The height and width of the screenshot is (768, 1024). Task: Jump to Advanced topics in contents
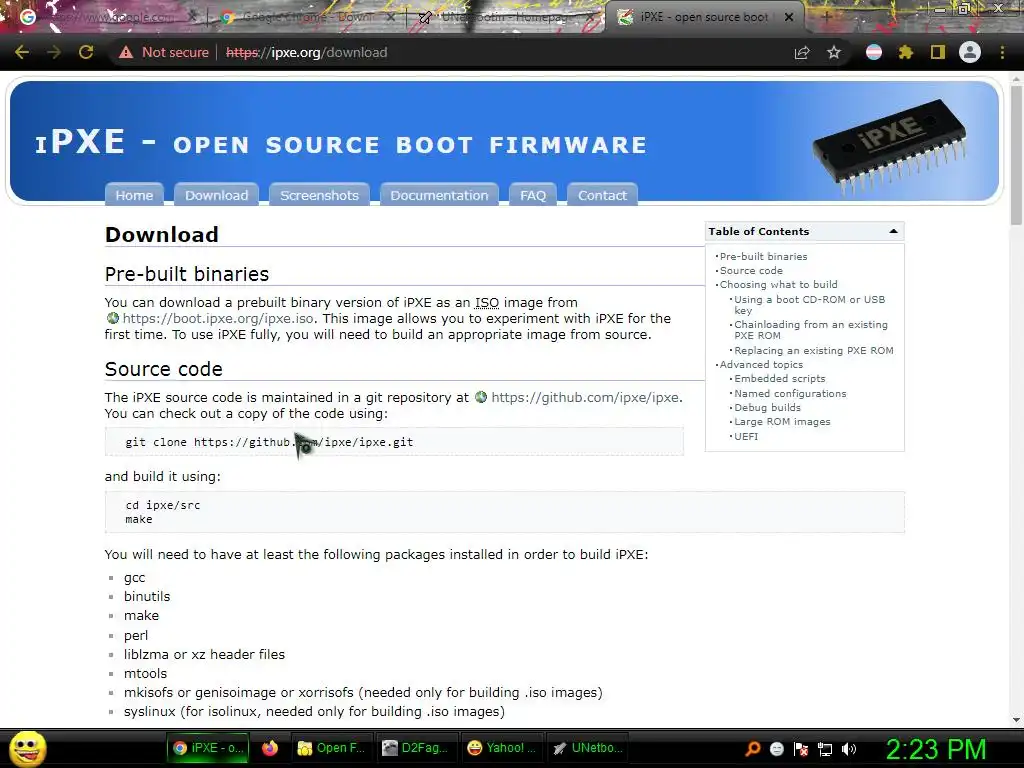tap(761, 364)
